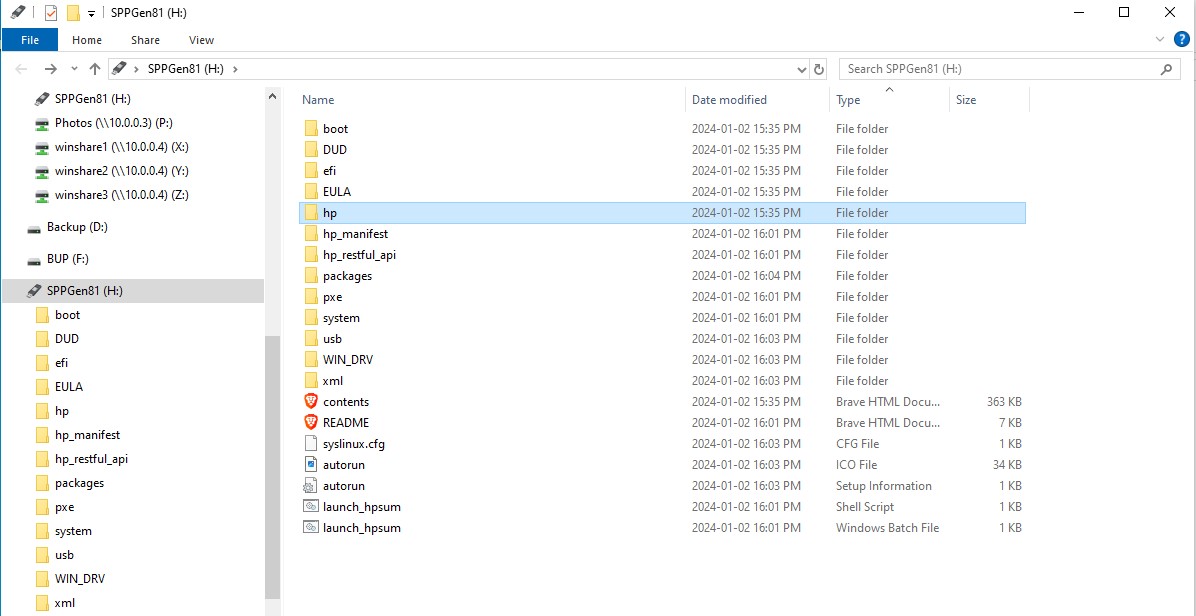Go forward with the Forward arrow
The width and height of the screenshot is (1196, 616).
coord(50,69)
